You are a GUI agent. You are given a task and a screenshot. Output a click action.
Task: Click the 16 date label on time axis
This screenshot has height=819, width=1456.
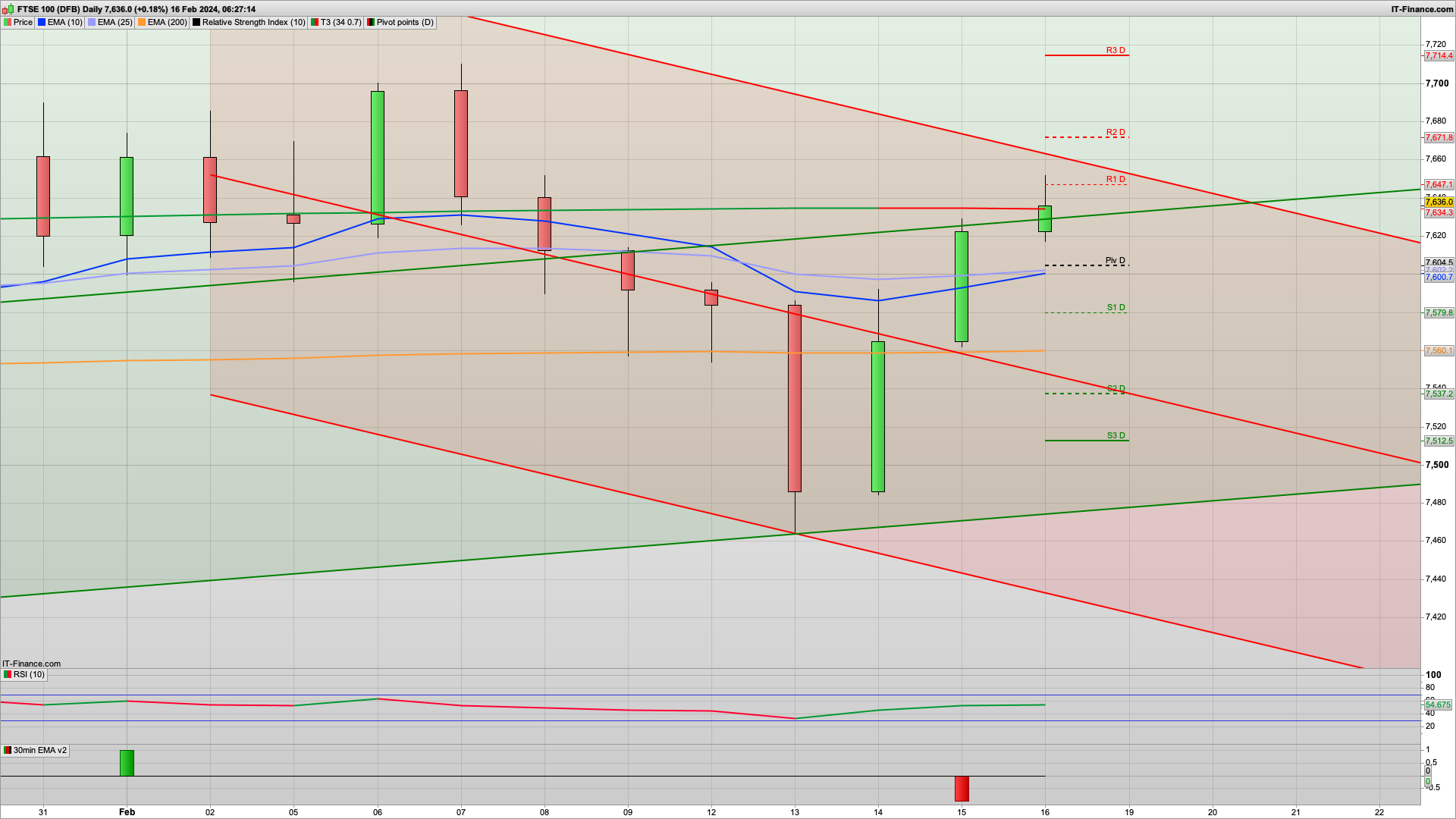1045,811
